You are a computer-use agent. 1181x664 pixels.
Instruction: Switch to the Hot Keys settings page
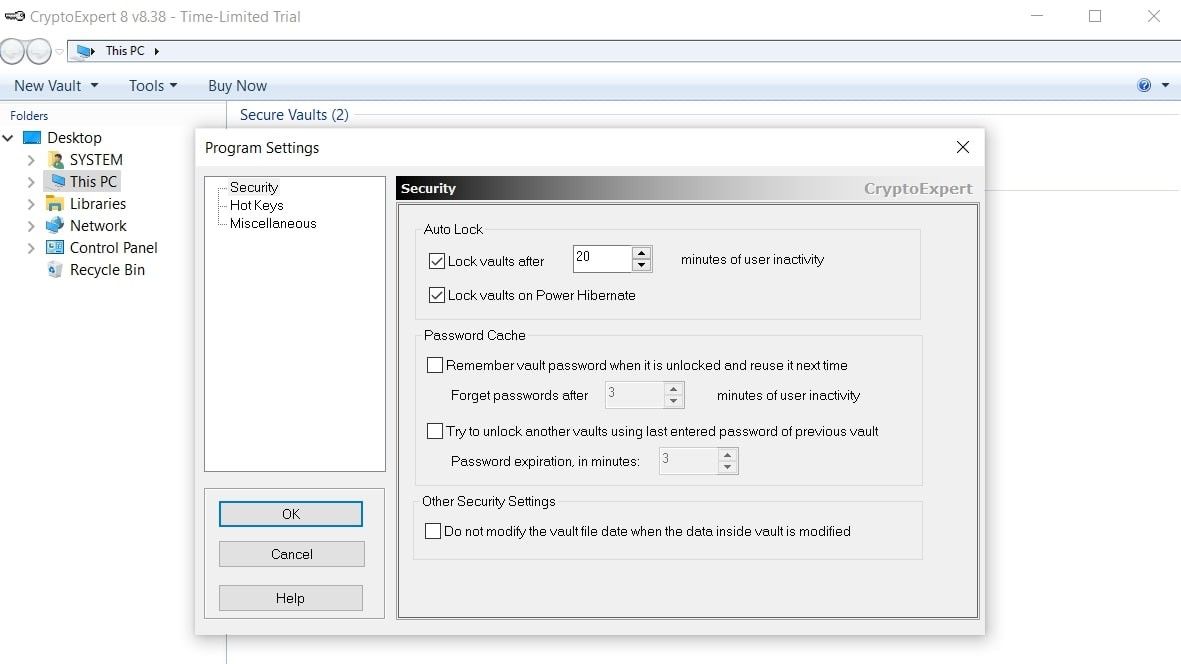[x=257, y=205]
